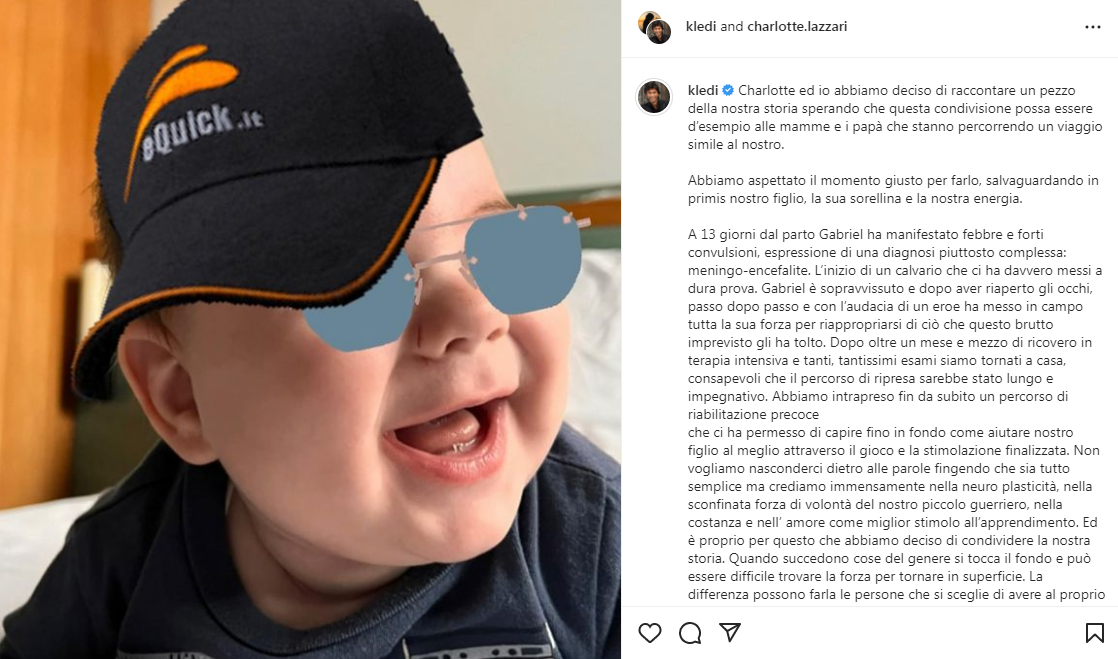
Task: Share post using the paper plane icon
Action: coord(729,632)
